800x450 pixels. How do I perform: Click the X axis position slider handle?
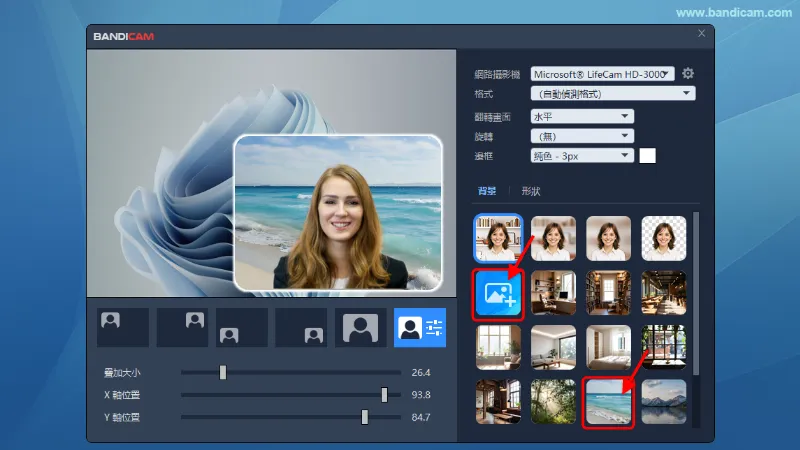384,394
